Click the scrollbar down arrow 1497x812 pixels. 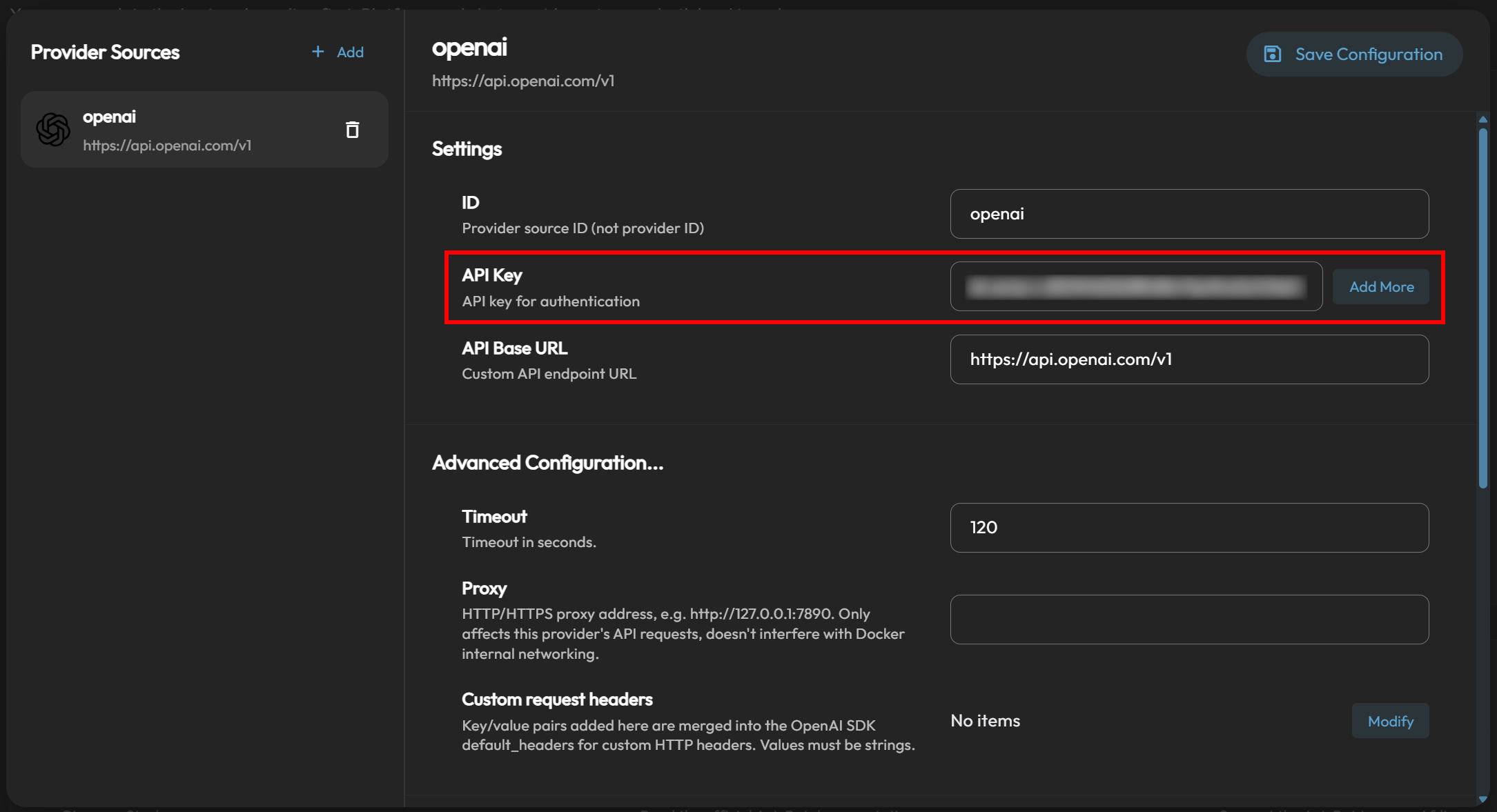tap(1483, 799)
